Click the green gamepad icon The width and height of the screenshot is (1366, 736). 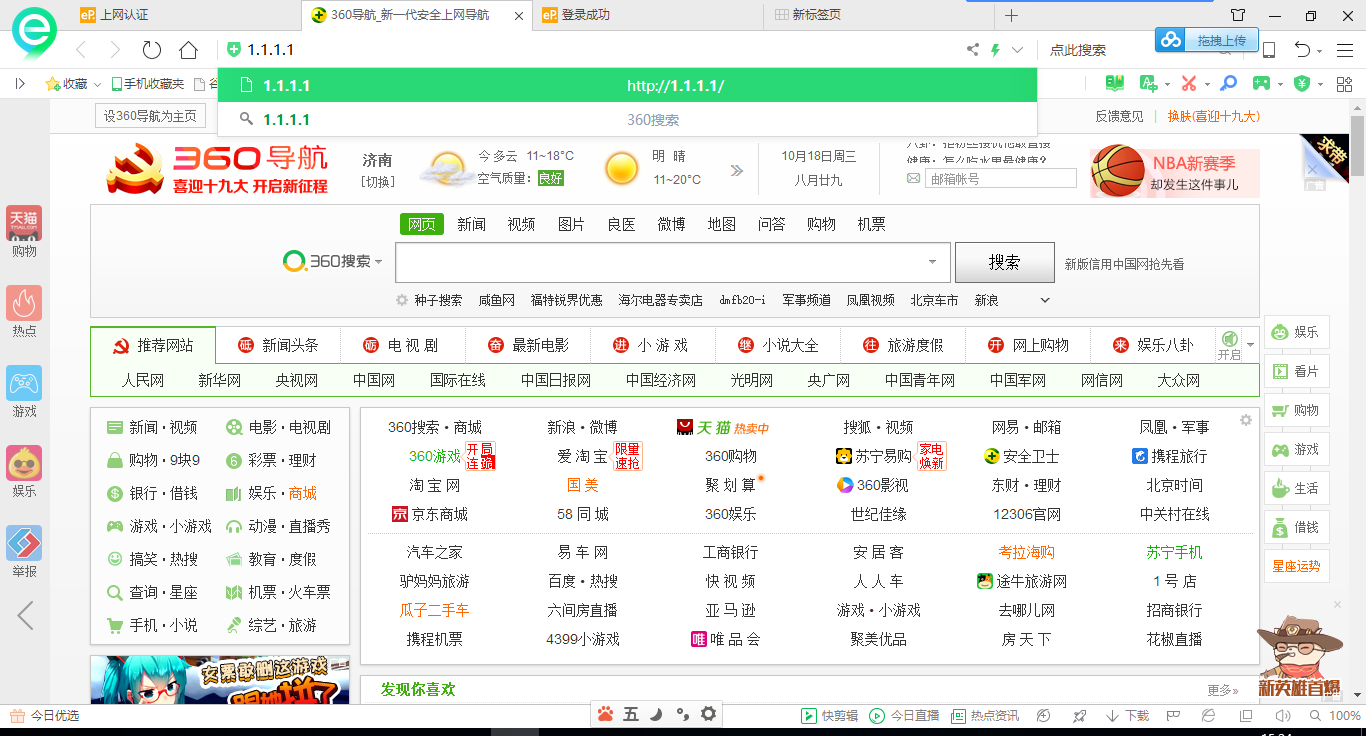[x=1262, y=83]
